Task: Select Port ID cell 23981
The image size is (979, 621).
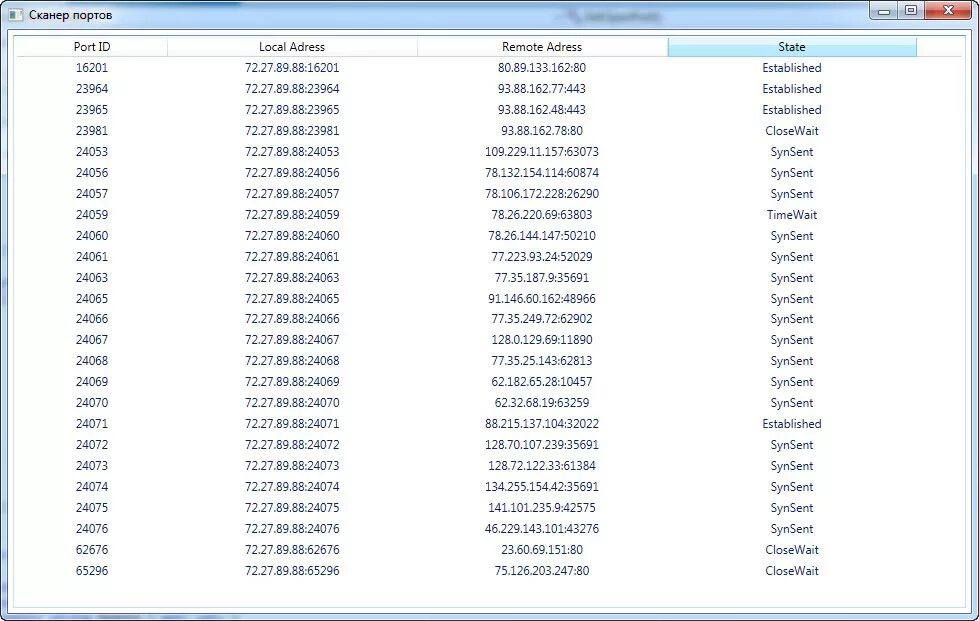Action: click(x=92, y=130)
